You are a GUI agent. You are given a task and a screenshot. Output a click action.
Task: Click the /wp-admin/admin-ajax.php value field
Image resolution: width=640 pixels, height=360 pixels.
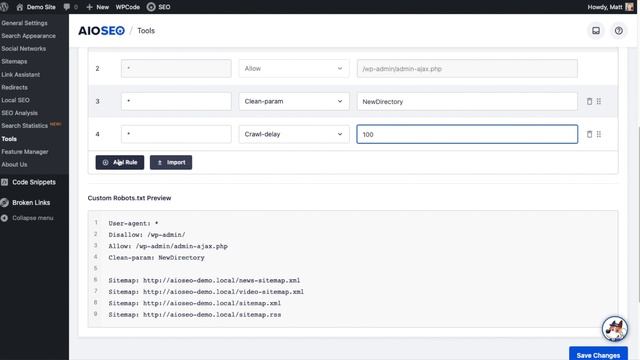467,69
